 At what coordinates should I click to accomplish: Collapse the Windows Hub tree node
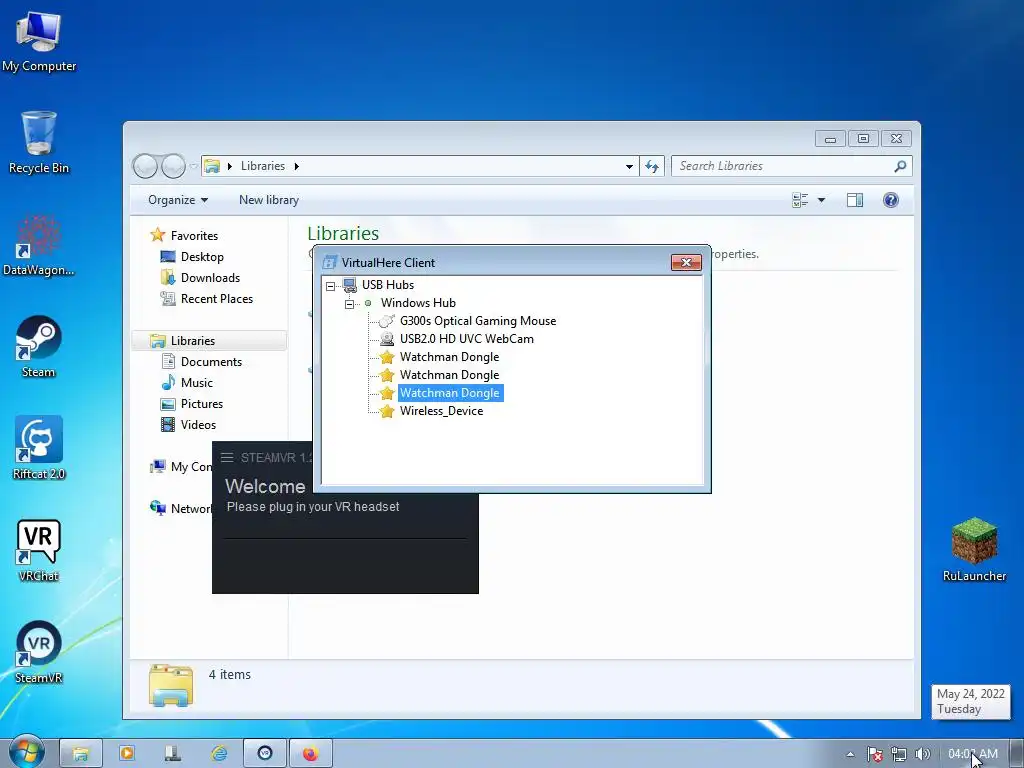coord(349,304)
